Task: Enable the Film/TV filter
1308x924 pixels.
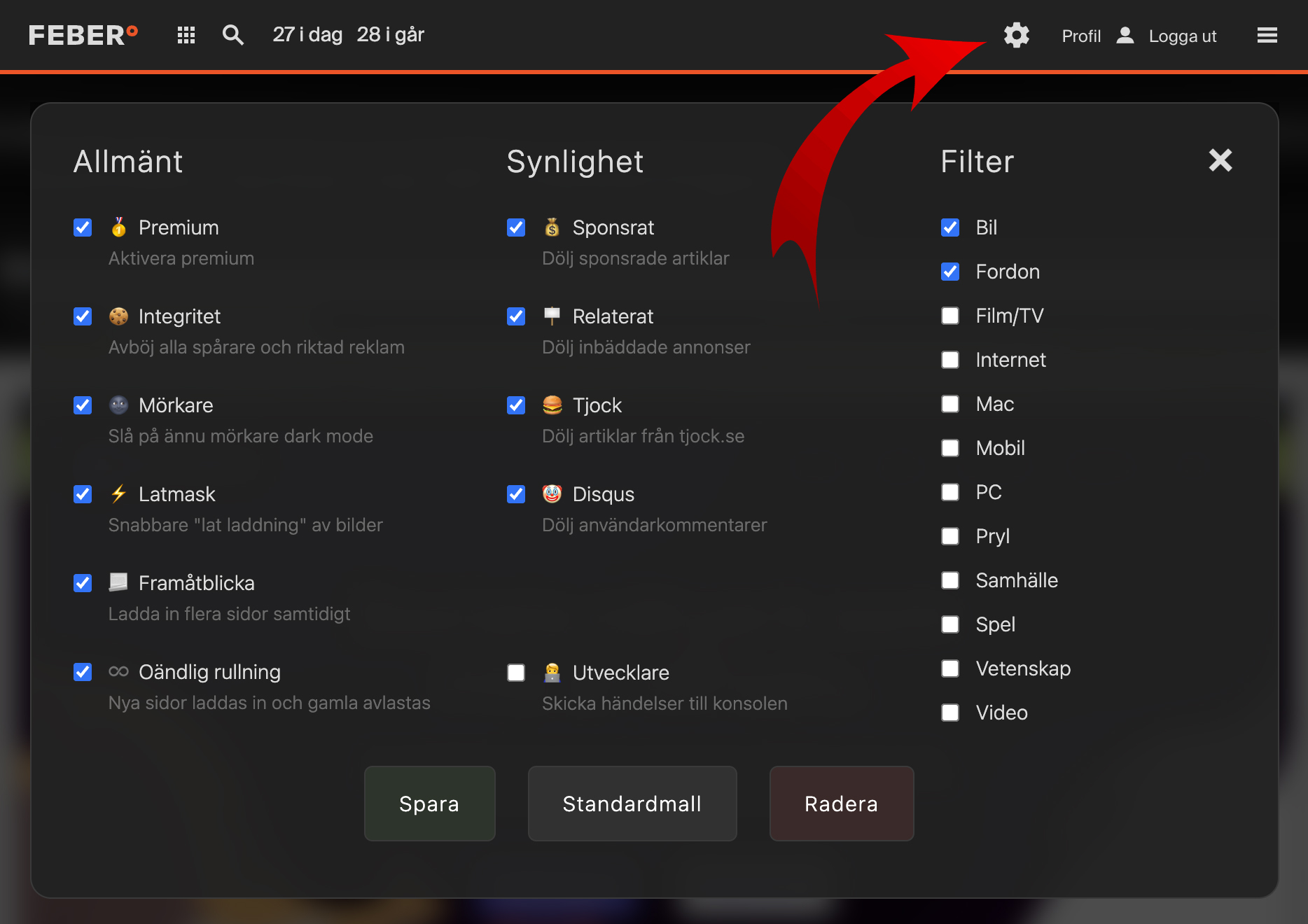Action: 950,316
